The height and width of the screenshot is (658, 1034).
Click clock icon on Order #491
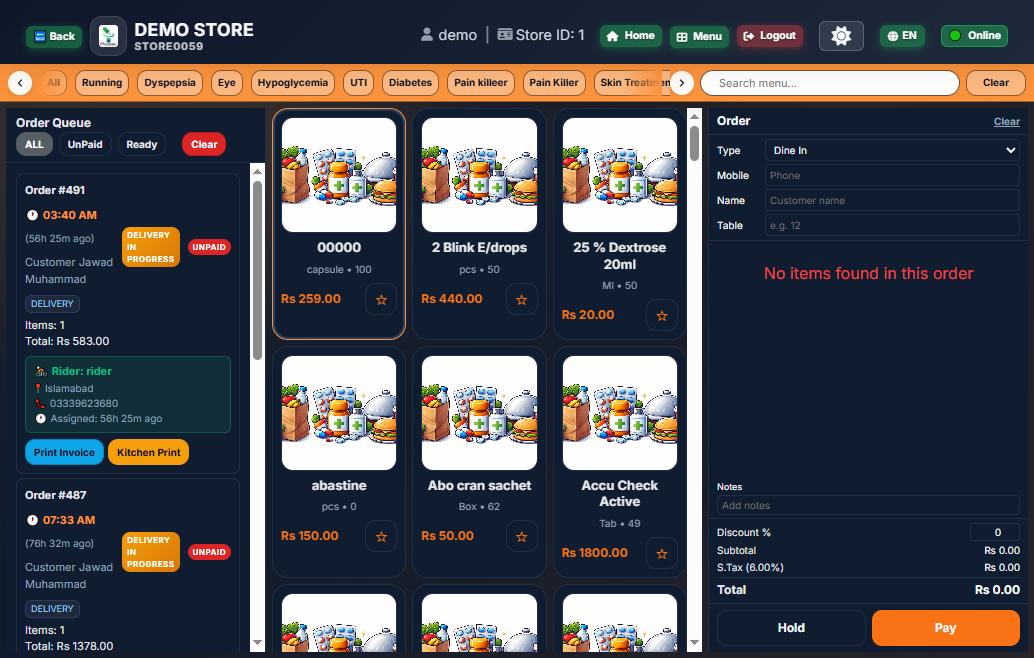[32, 215]
